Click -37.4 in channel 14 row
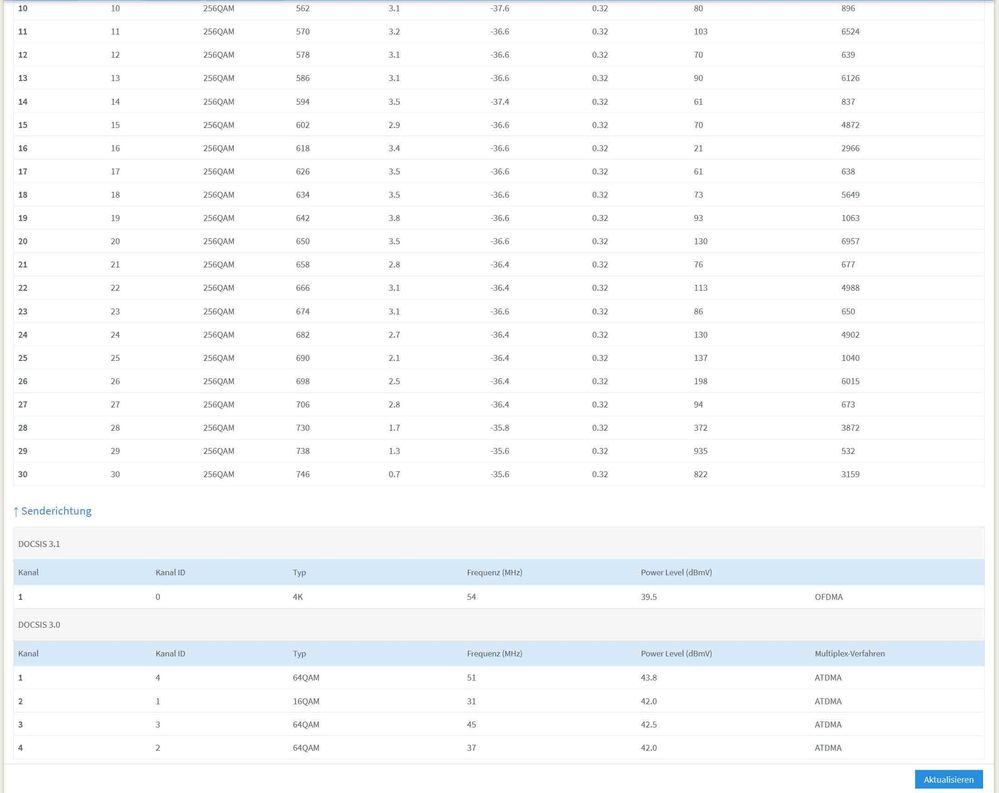The image size is (999, 793). click(x=500, y=101)
